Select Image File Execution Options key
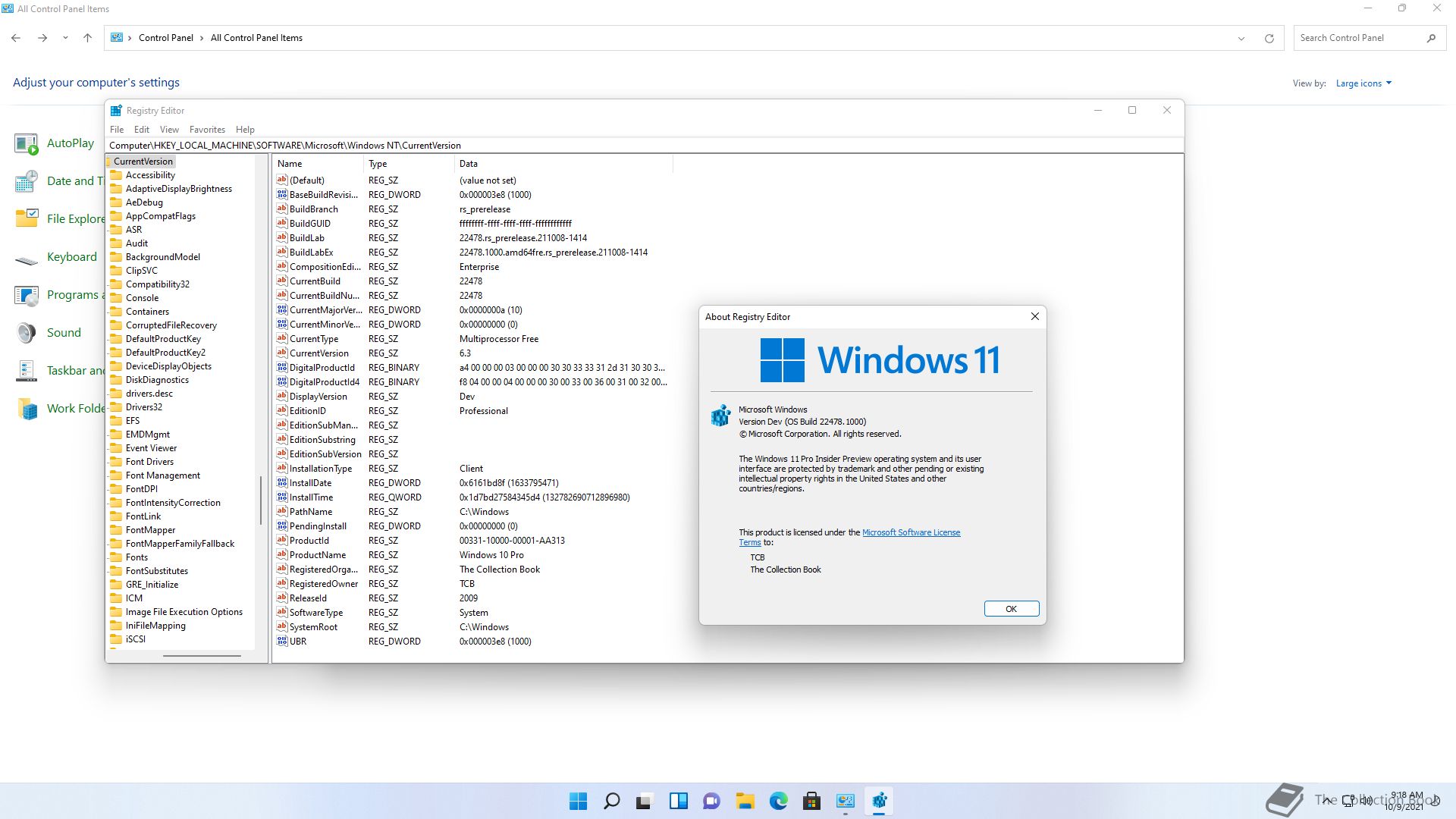This screenshot has width=1456, height=819. (x=184, y=612)
